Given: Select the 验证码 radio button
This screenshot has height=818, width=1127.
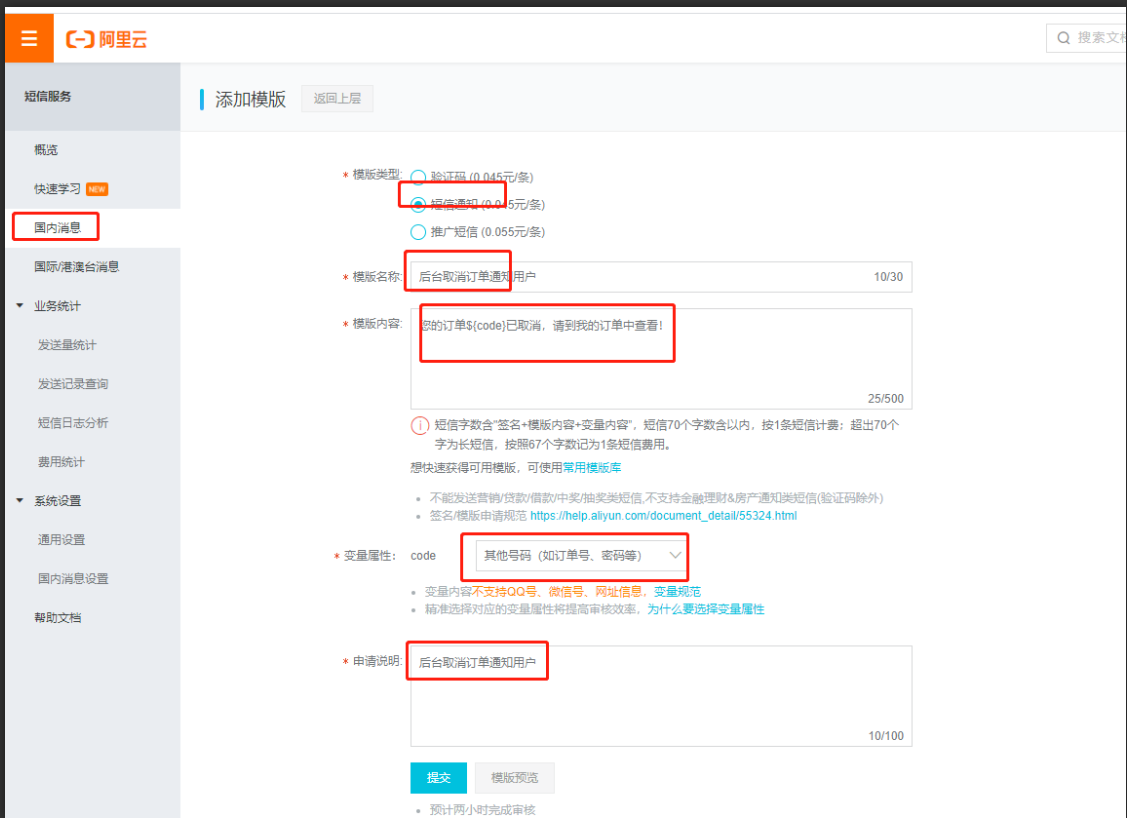Looking at the screenshot, I should [418, 177].
